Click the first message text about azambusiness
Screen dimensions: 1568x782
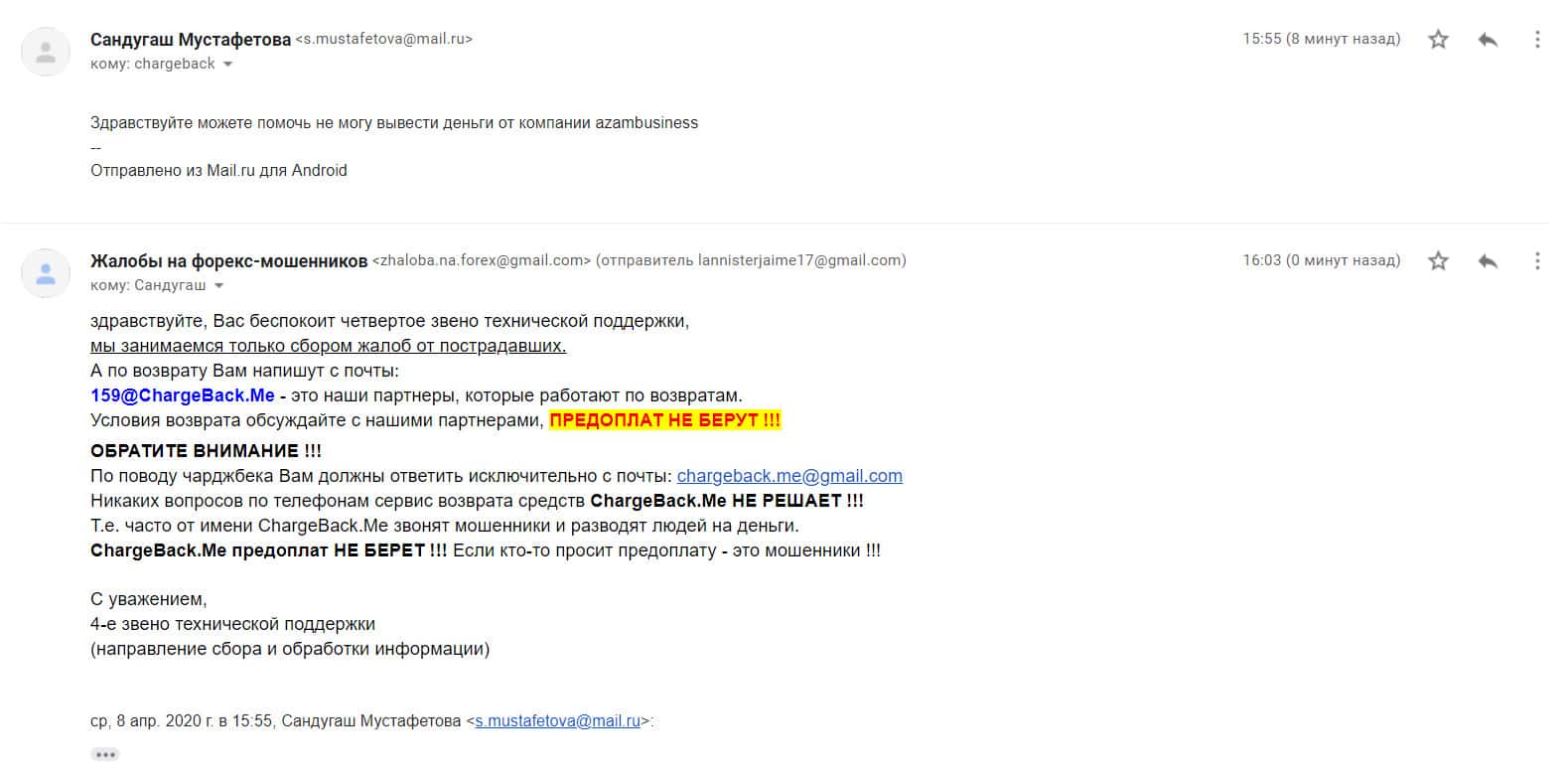[394, 123]
